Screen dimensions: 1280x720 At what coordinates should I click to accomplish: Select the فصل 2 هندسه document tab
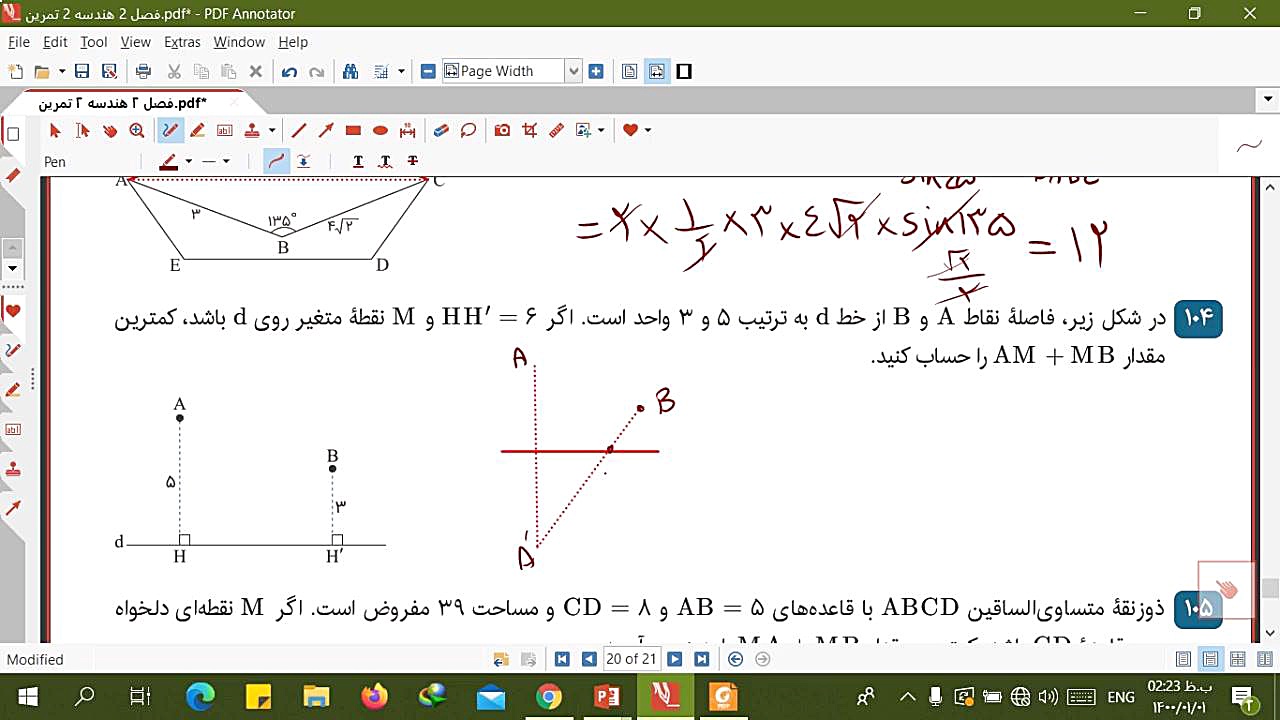pyautogui.click(x=122, y=103)
